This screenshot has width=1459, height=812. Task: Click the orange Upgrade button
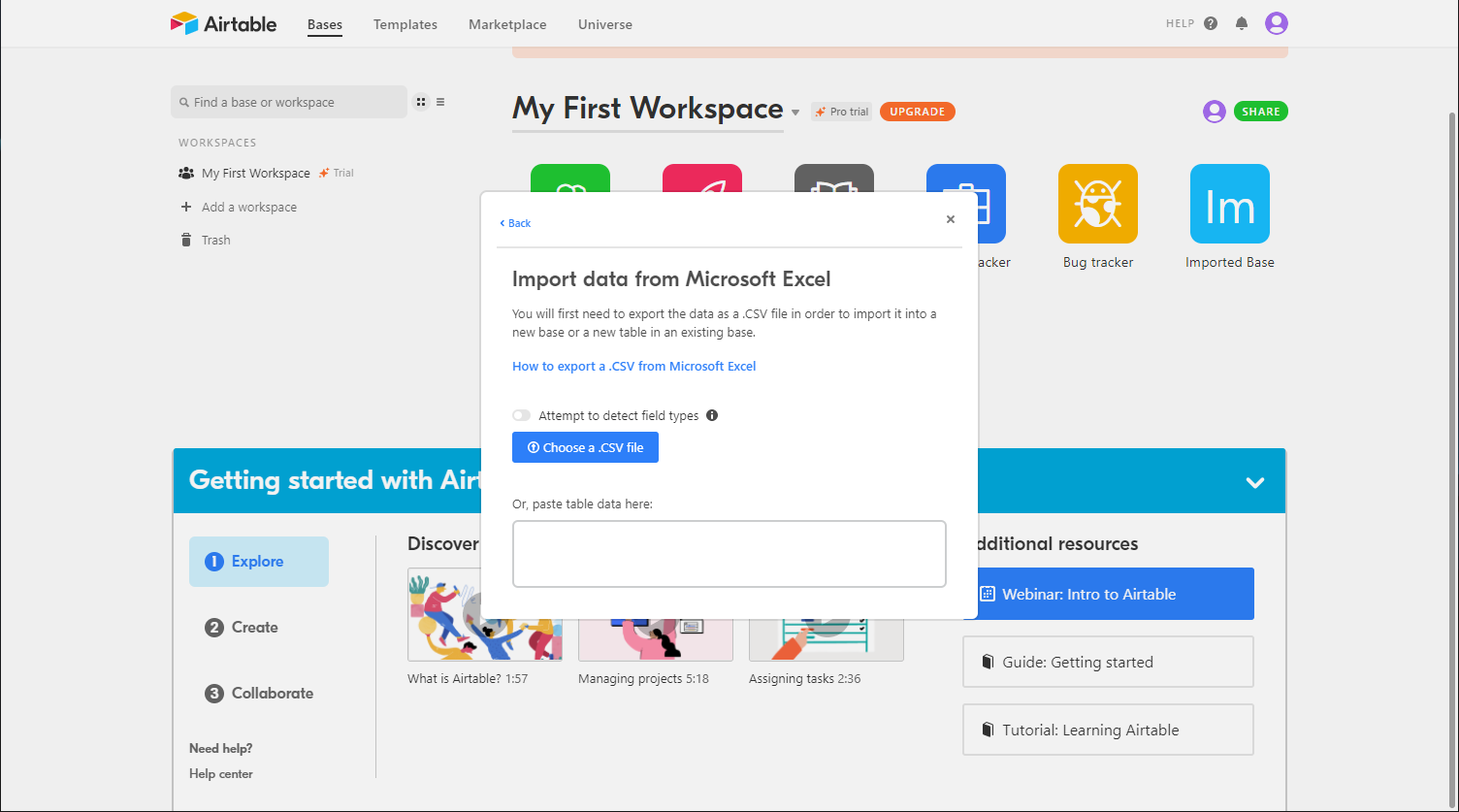pyautogui.click(x=918, y=112)
